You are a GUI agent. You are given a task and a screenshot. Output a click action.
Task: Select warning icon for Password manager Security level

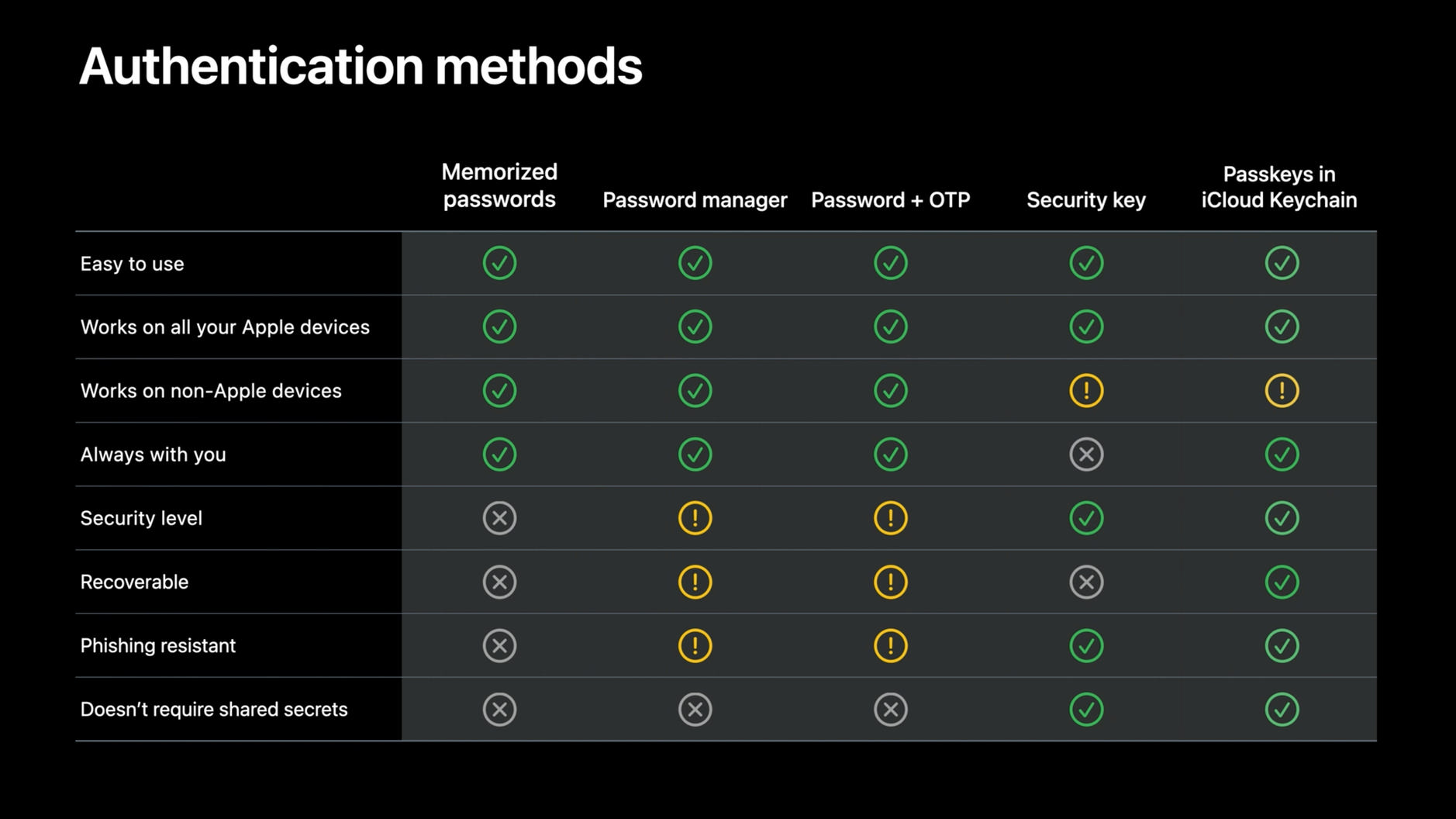(695, 518)
